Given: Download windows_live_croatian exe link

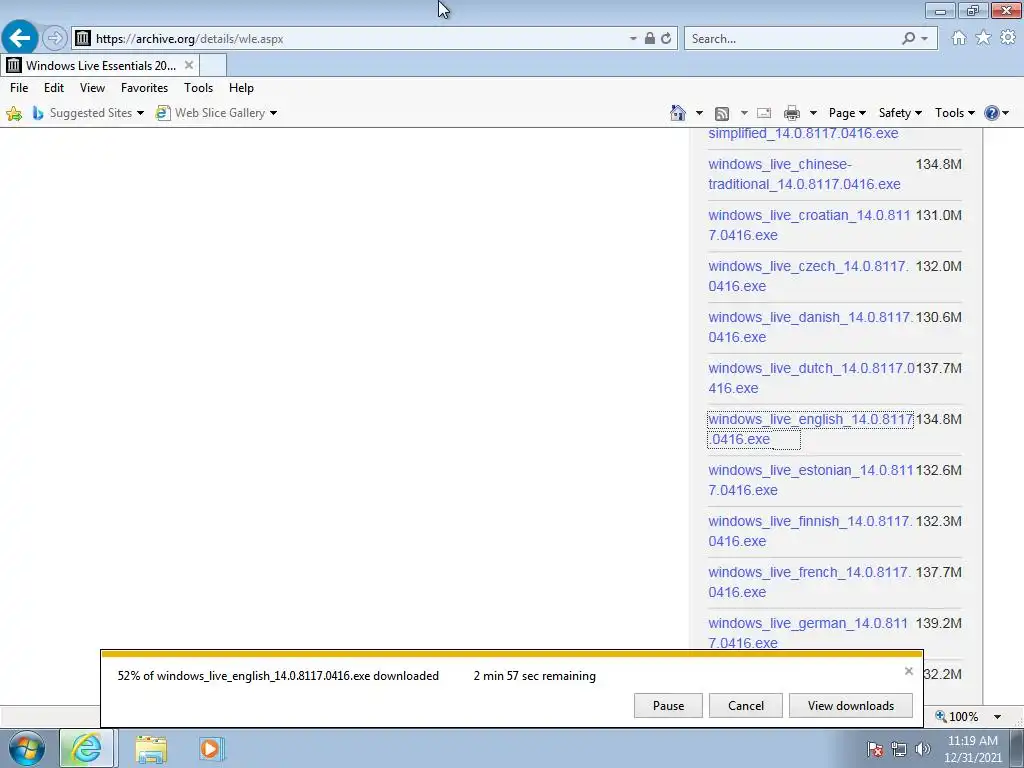Looking at the screenshot, I should [x=809, y=225].
